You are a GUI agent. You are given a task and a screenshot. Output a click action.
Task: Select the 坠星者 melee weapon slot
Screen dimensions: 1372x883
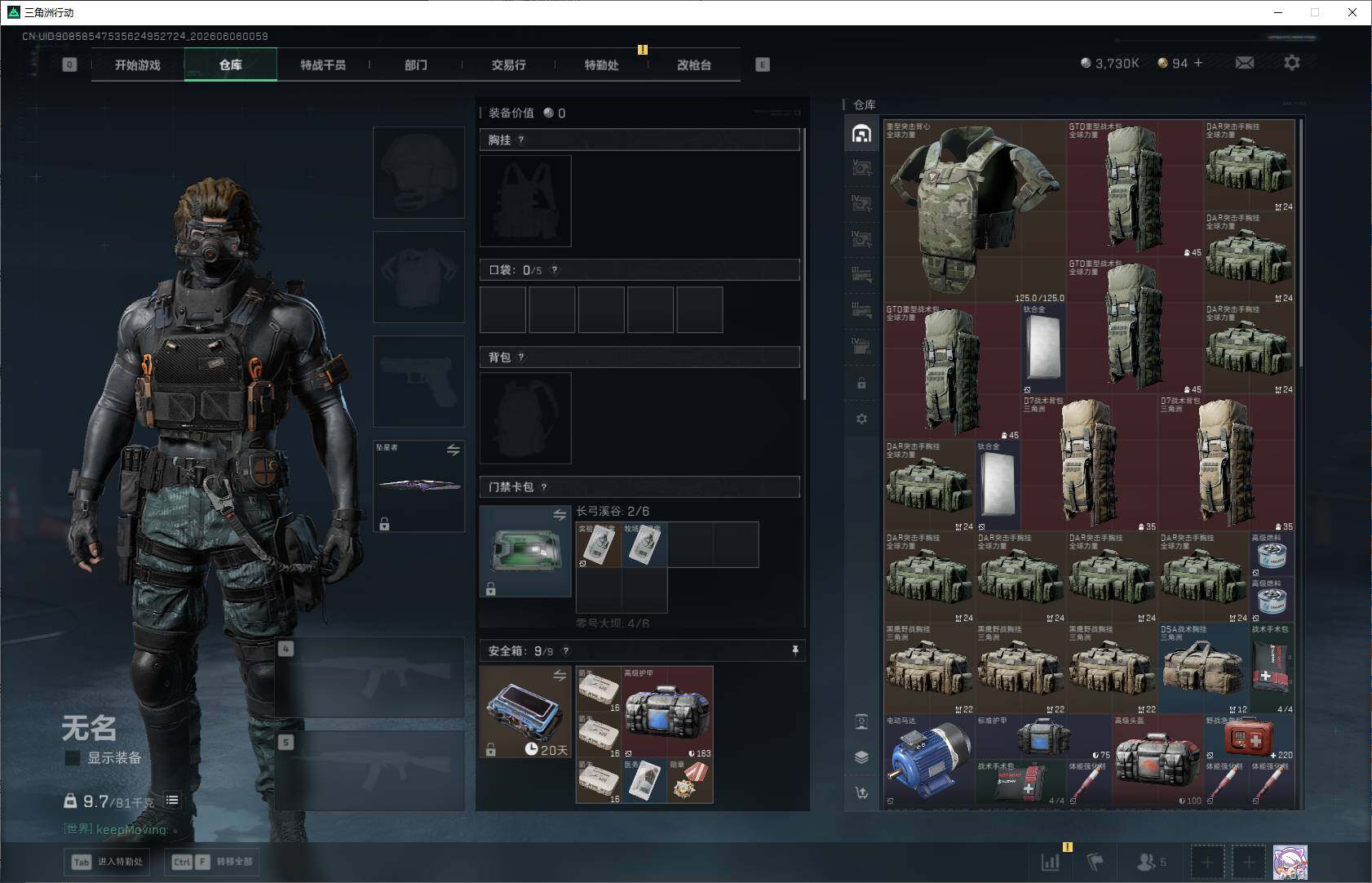(x=419, y=486)
